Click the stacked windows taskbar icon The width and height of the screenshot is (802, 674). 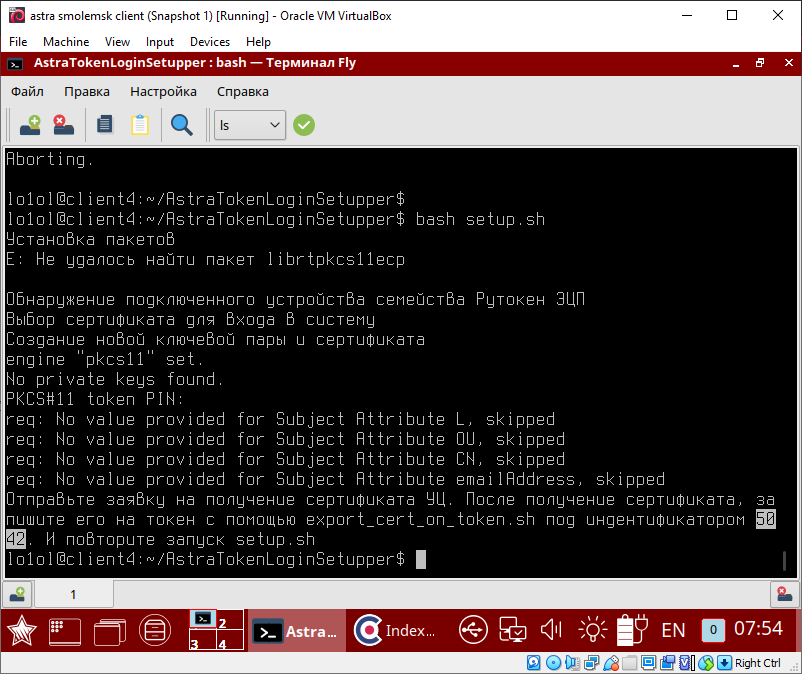[109, 632]
